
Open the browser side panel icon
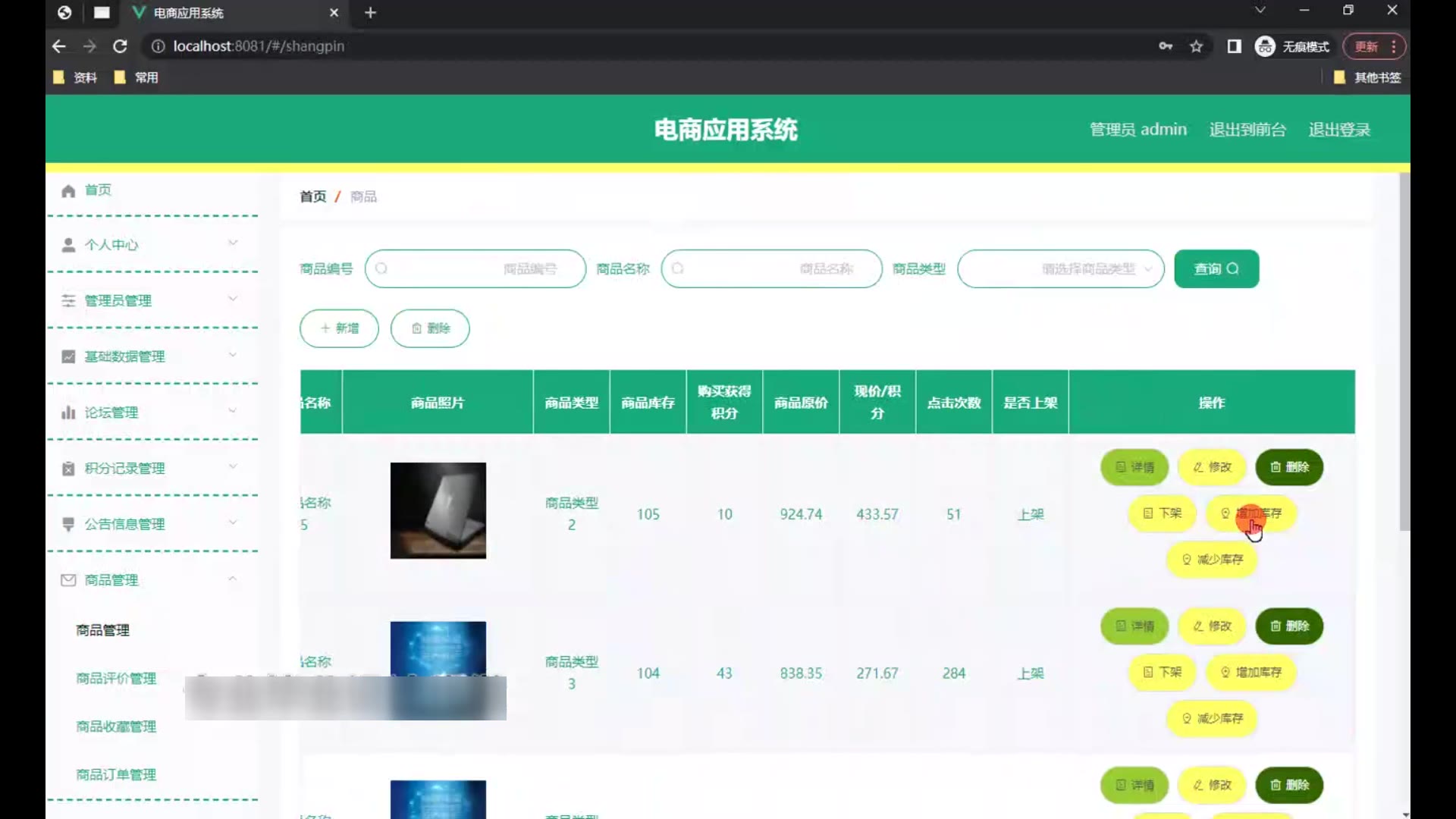pos(1234,47)
